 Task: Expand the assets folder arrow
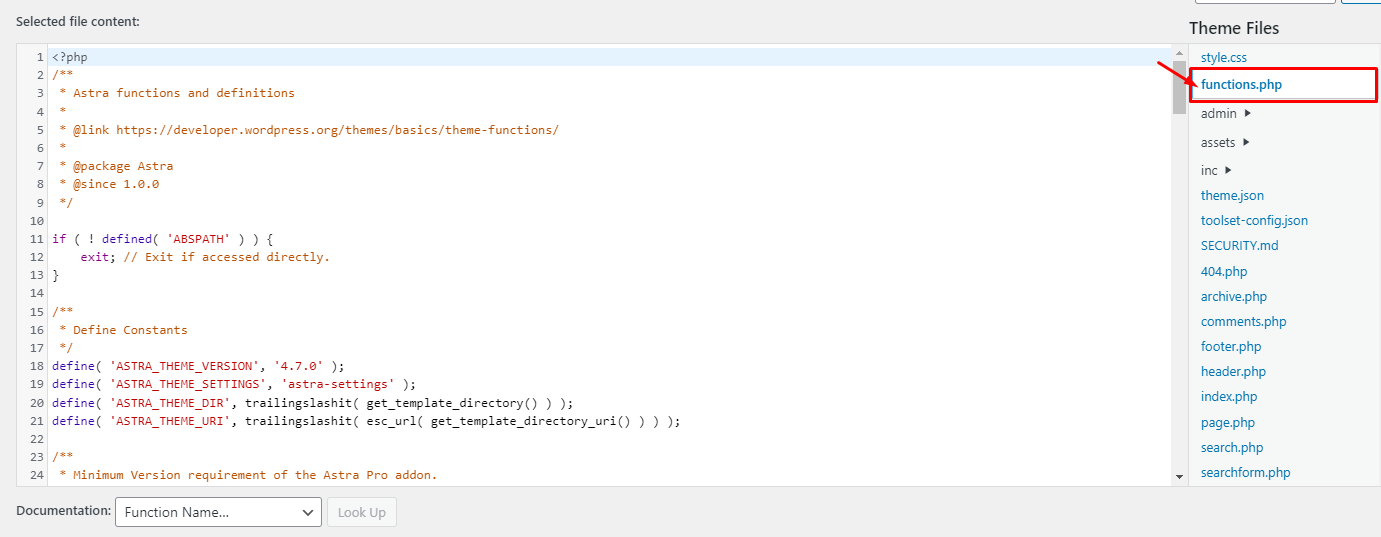(x=1246, y=142)
